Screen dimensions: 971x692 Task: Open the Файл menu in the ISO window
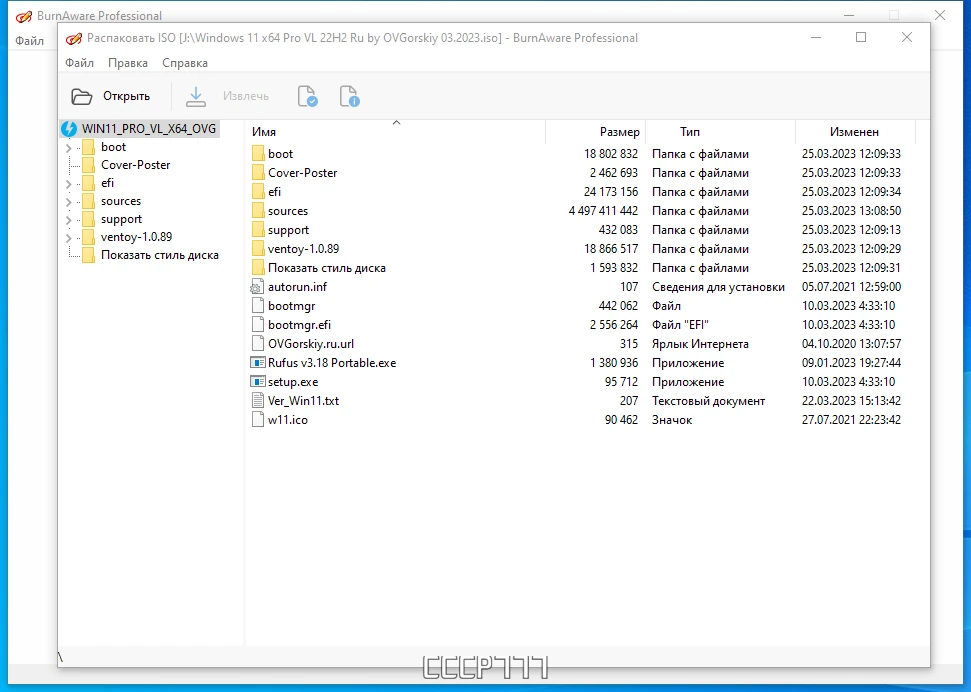79,63
